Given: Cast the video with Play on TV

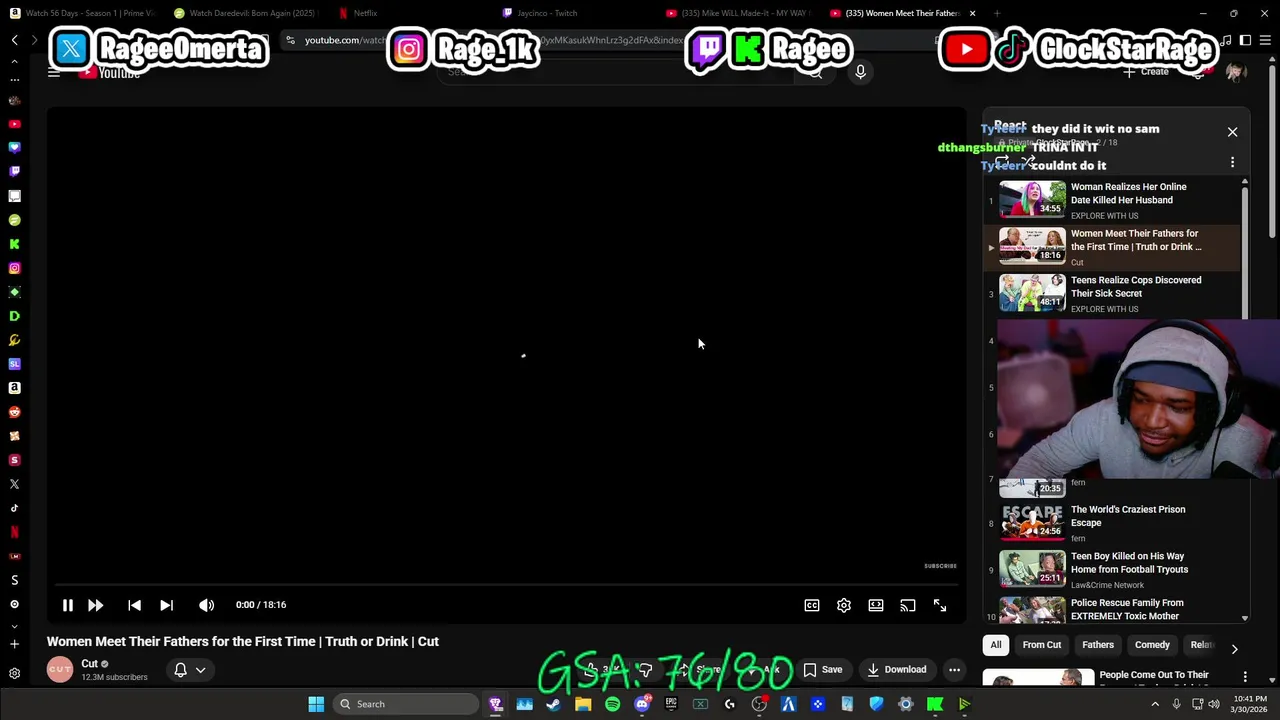Looking at the screenshot, I should click(908, 605).
